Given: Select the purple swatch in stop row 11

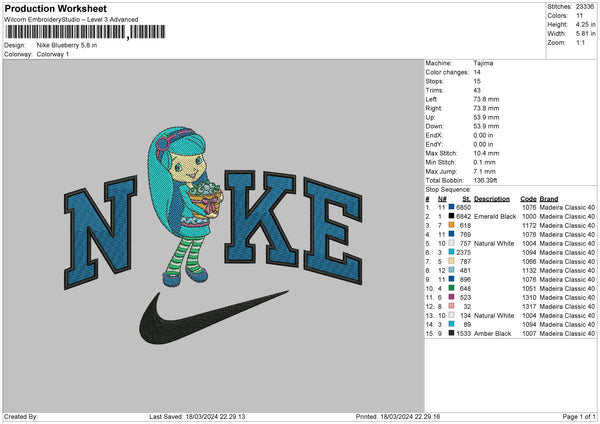Looking at the screenshot, I should (x=452, y=297).
